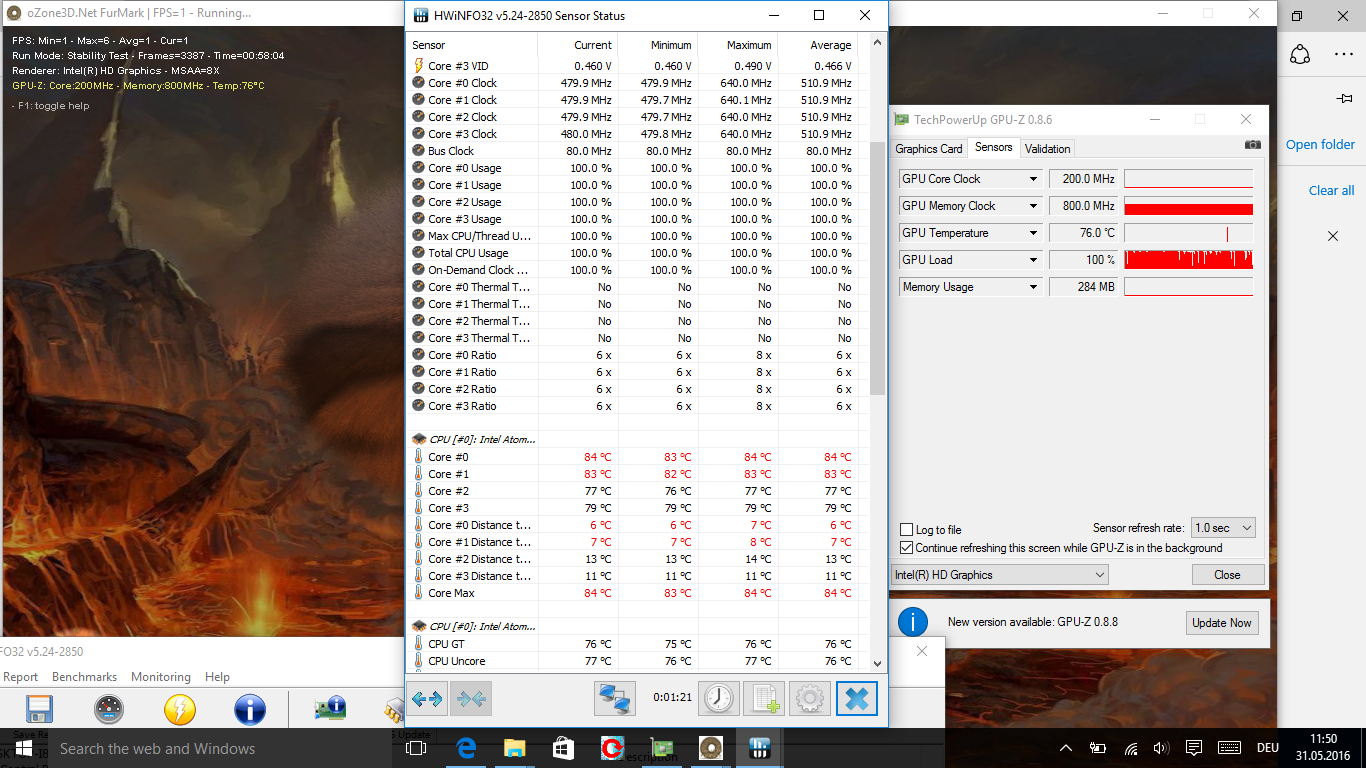
Task: Open the Validation tab in GPU-Z
Action: tap(1048, 149)
